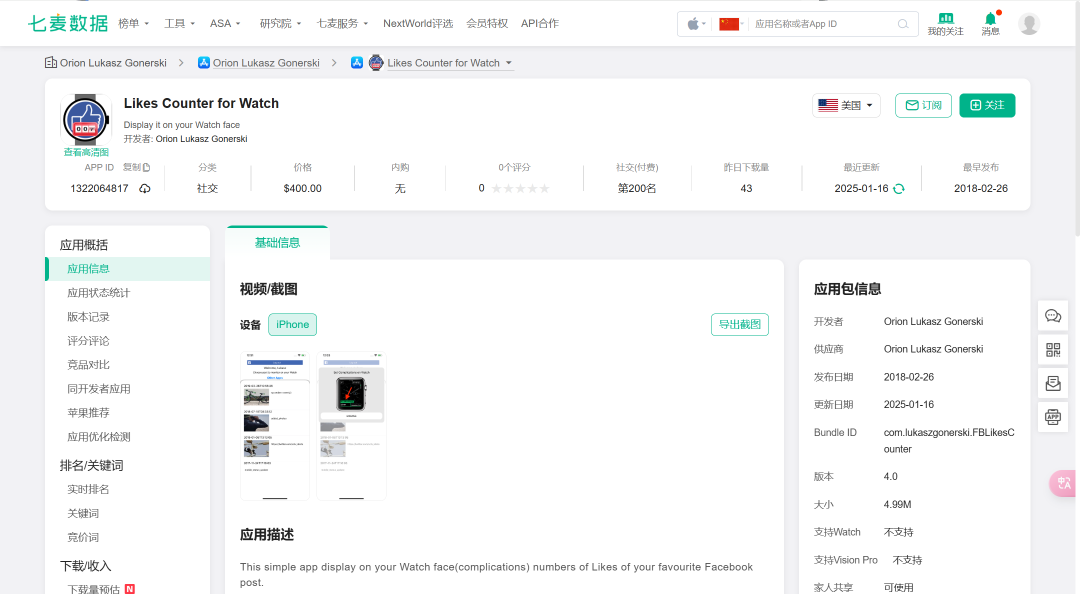Click the company building breadcrumb icon
Screen dimensions: 1080x594
tap(51, 63)
